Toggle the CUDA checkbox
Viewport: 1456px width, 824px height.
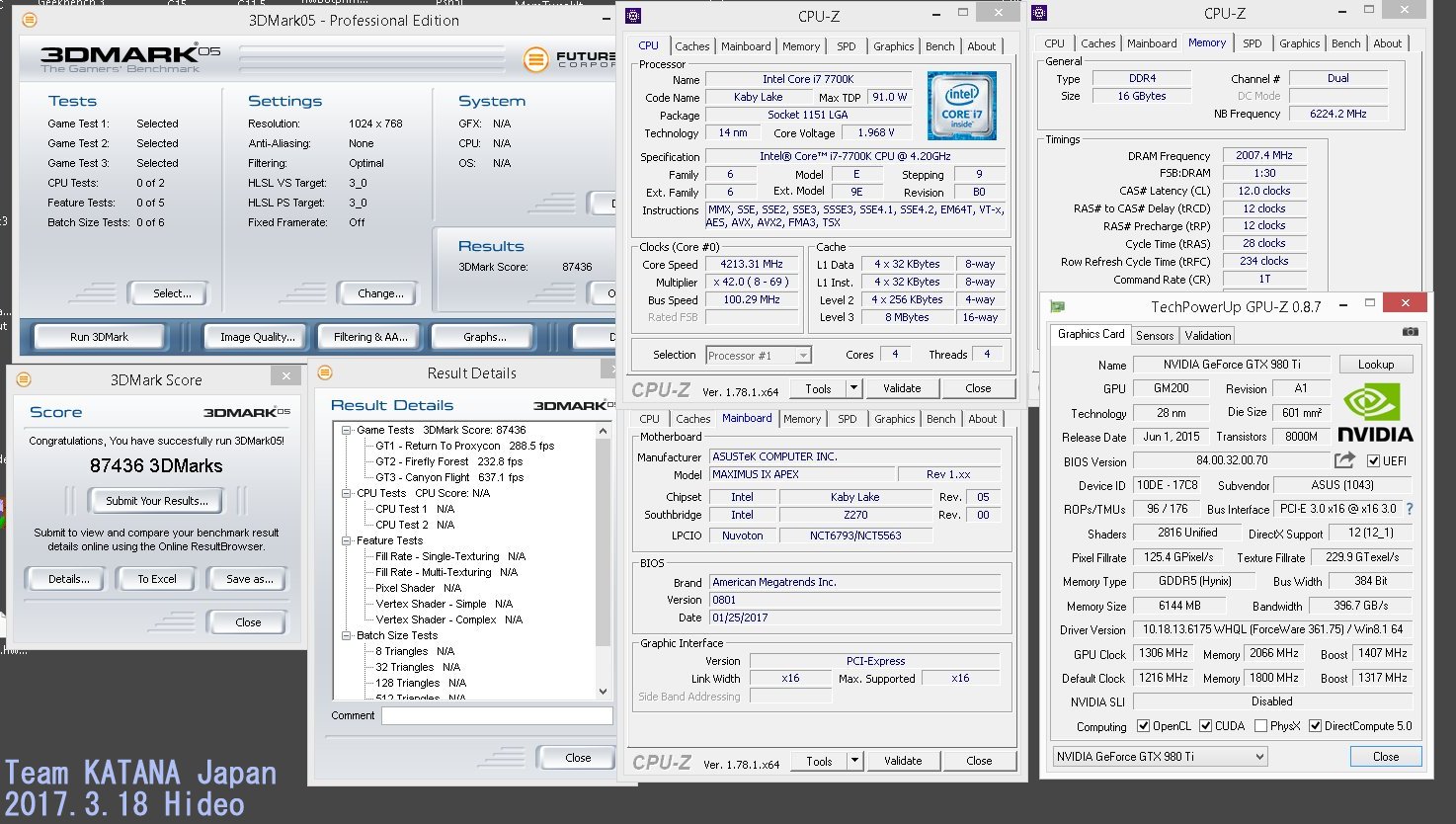[1205, 725]
